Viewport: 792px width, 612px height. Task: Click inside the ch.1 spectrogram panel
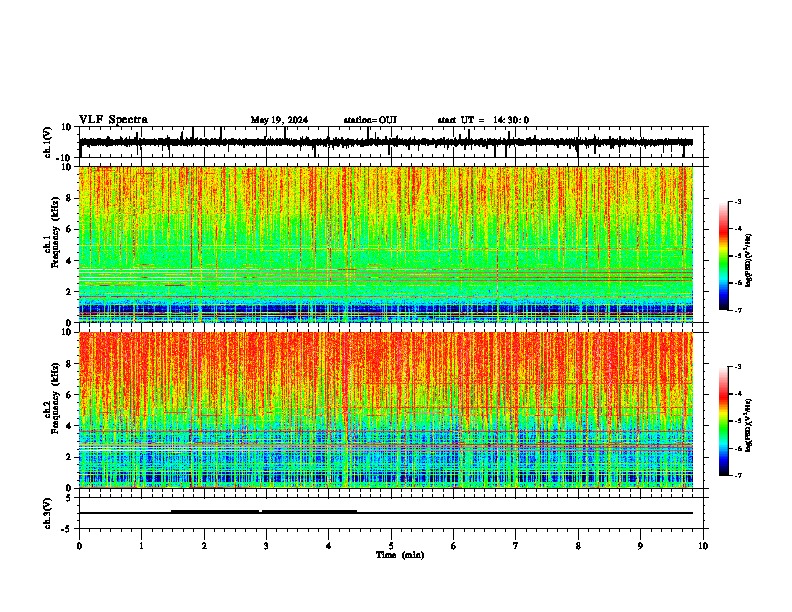tap(386, 244)
